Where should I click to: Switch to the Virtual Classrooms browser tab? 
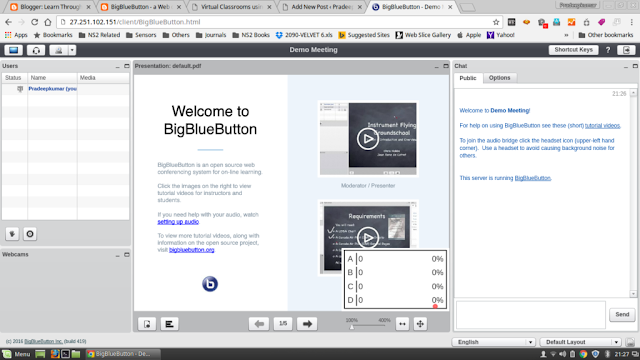(231, 7)
